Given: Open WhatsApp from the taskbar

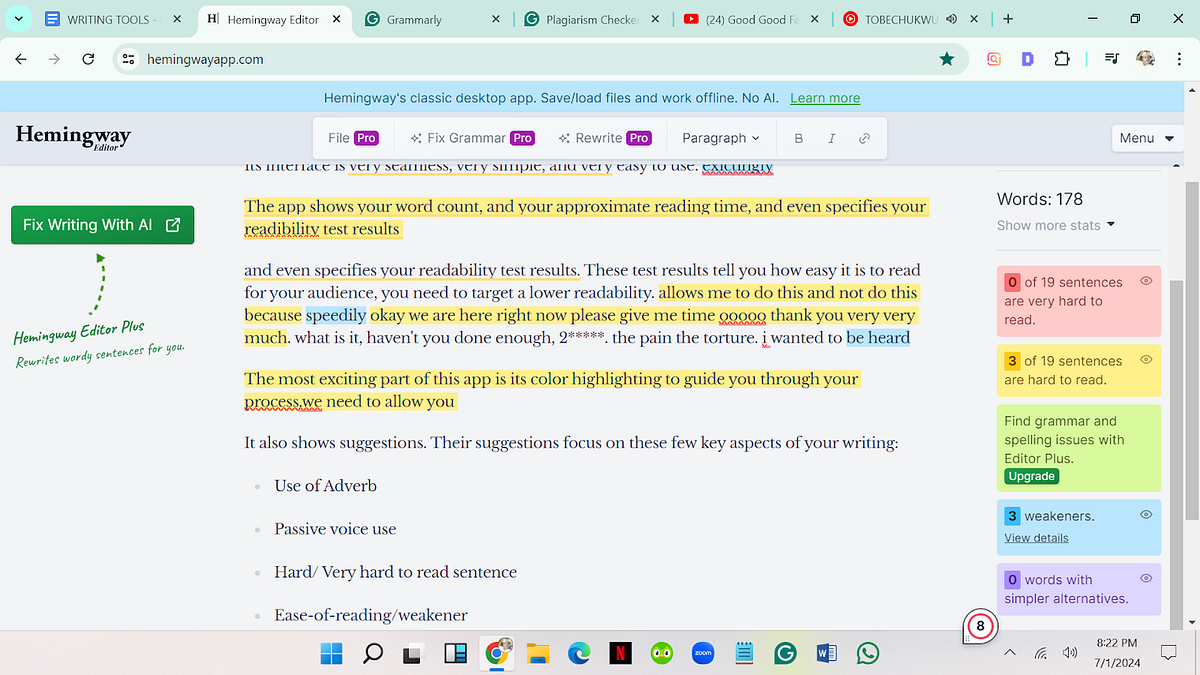Looking at the screenshot, I should point(868,654).
